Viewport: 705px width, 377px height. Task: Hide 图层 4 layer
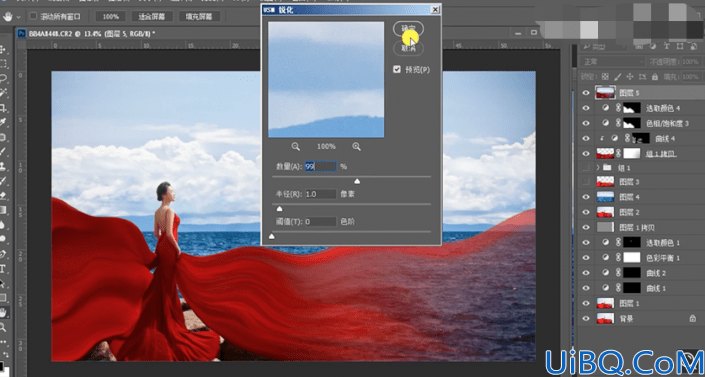(585, 197)
